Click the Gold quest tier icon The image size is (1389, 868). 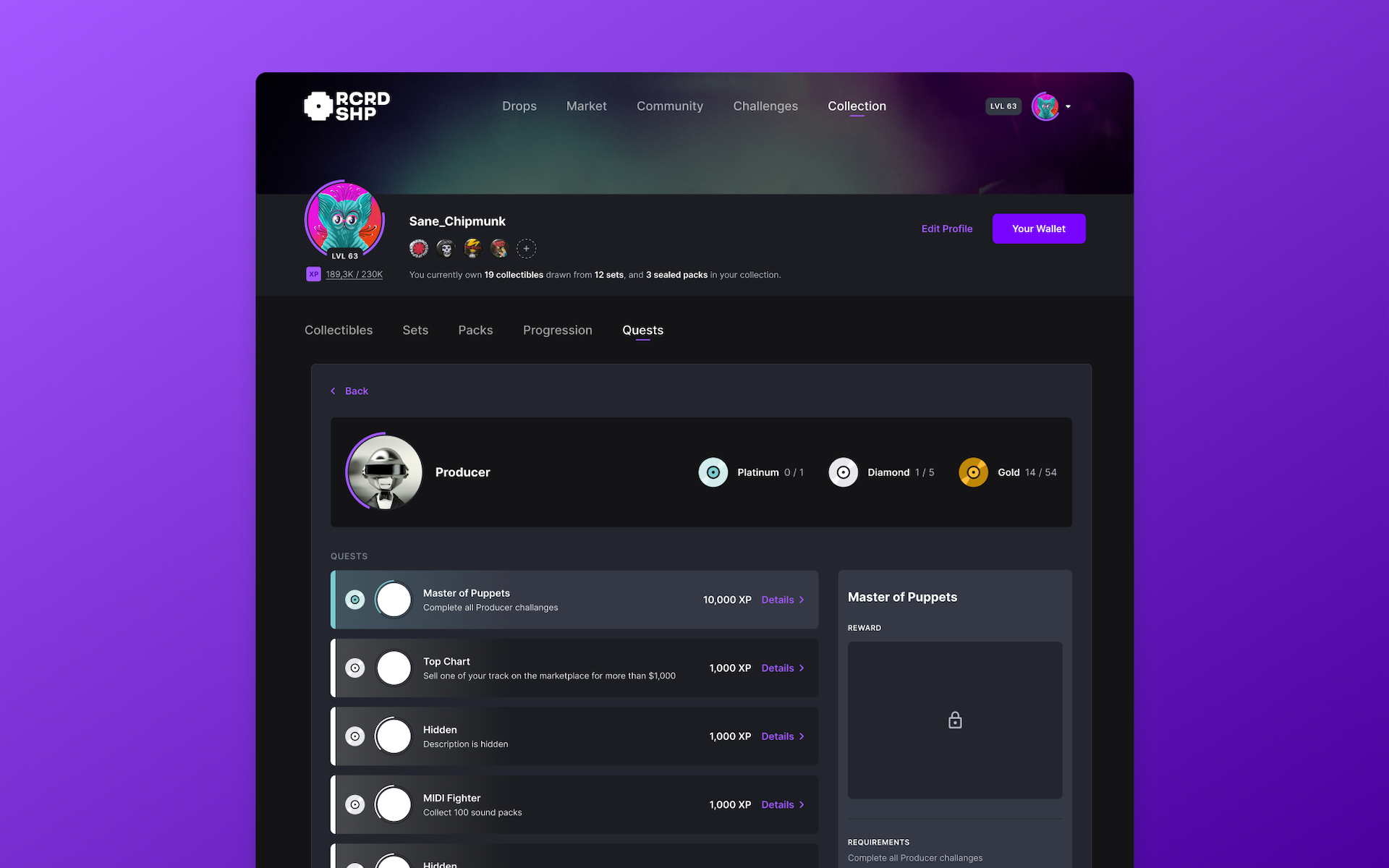[972, 472]
